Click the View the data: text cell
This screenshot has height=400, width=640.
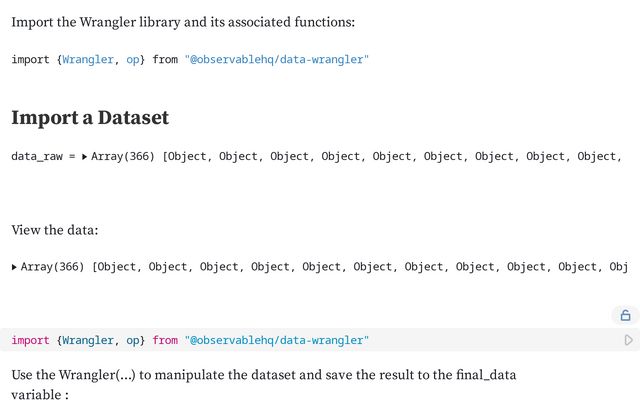coord(55,230)
